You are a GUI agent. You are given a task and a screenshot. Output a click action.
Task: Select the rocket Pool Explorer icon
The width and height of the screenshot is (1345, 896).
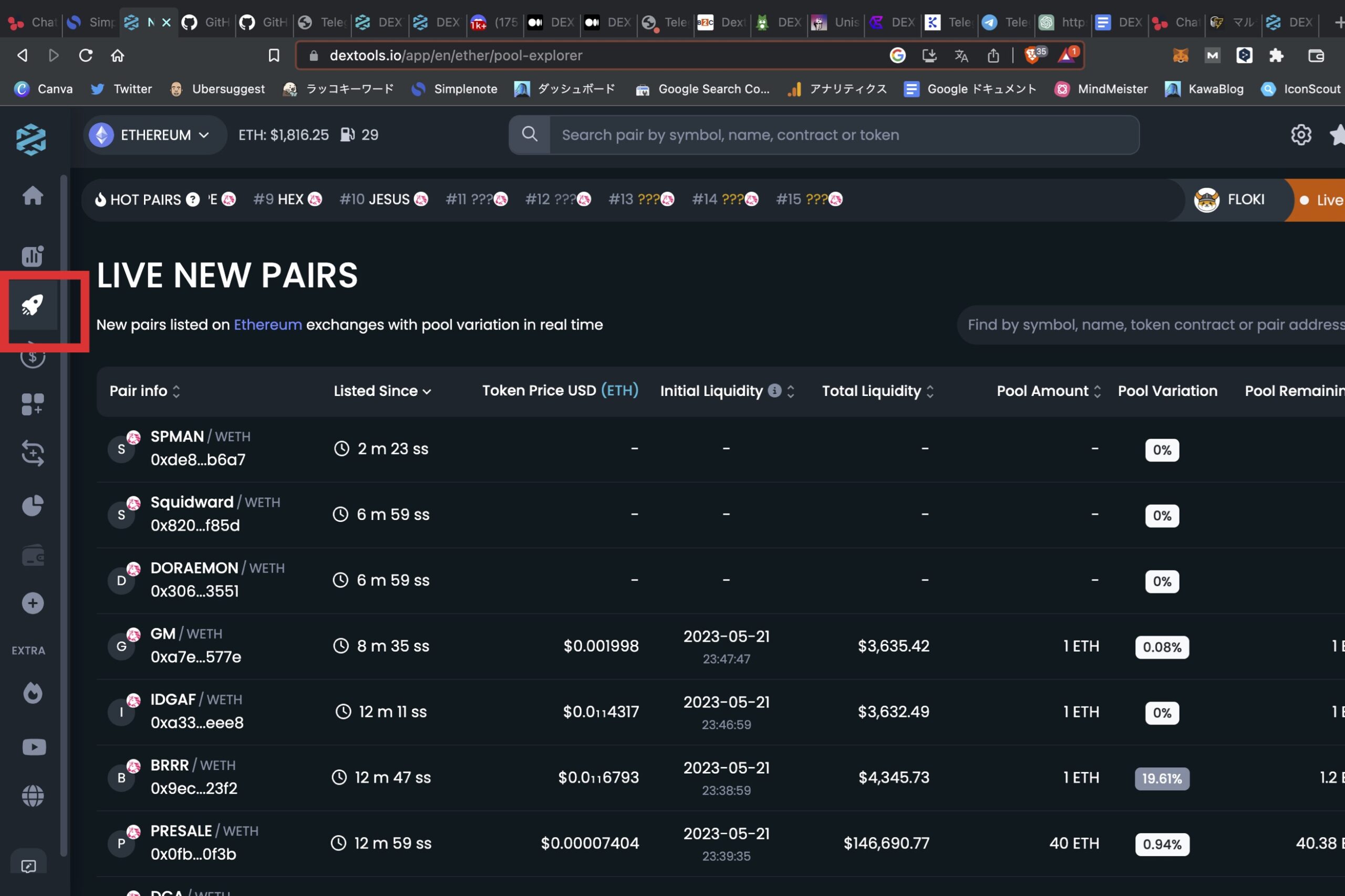click(x=32, y=305)
